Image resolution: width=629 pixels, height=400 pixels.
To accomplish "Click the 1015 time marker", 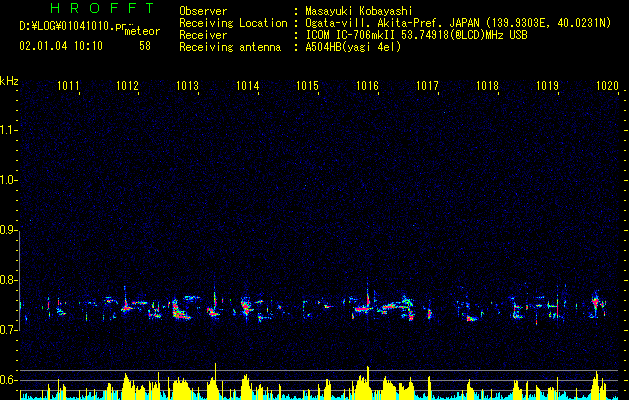I will (307, 86).
